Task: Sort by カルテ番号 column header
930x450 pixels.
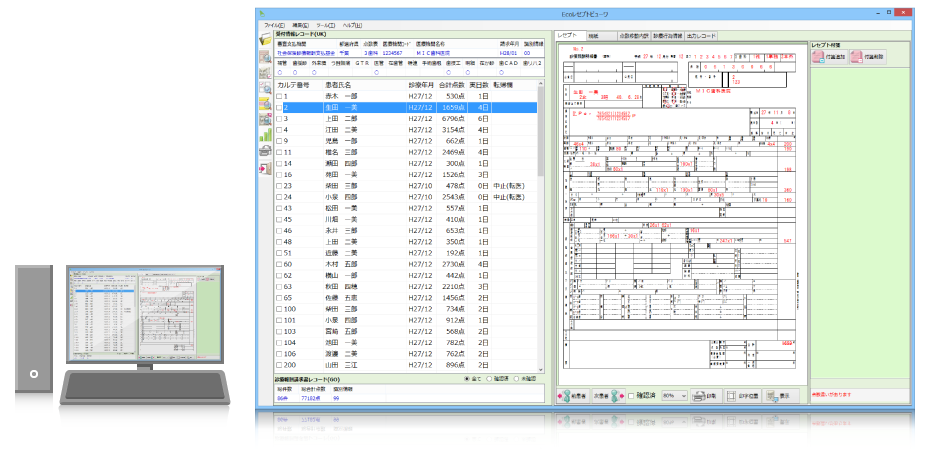Action: 299,85
